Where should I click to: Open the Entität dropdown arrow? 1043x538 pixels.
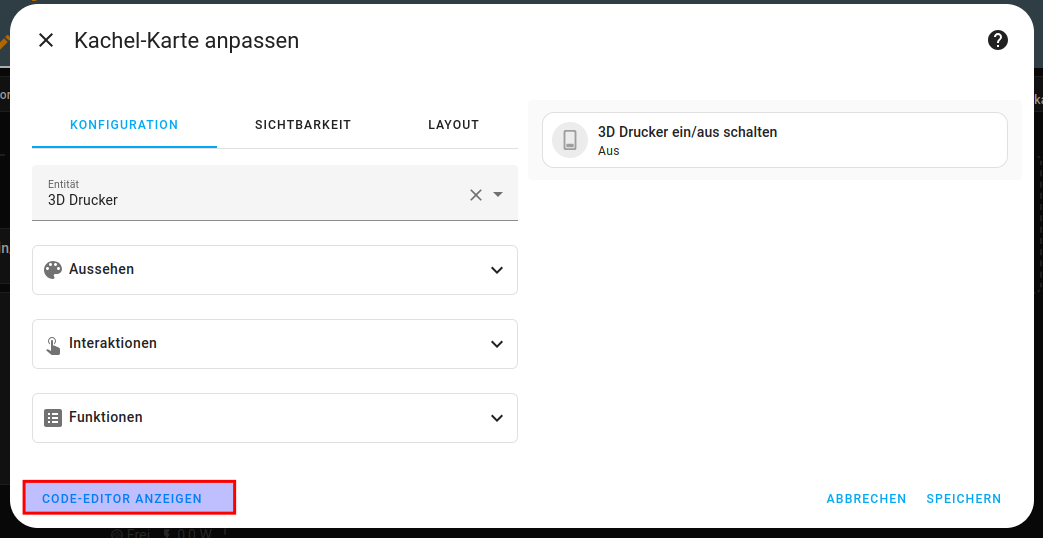(x=498, y=195)
